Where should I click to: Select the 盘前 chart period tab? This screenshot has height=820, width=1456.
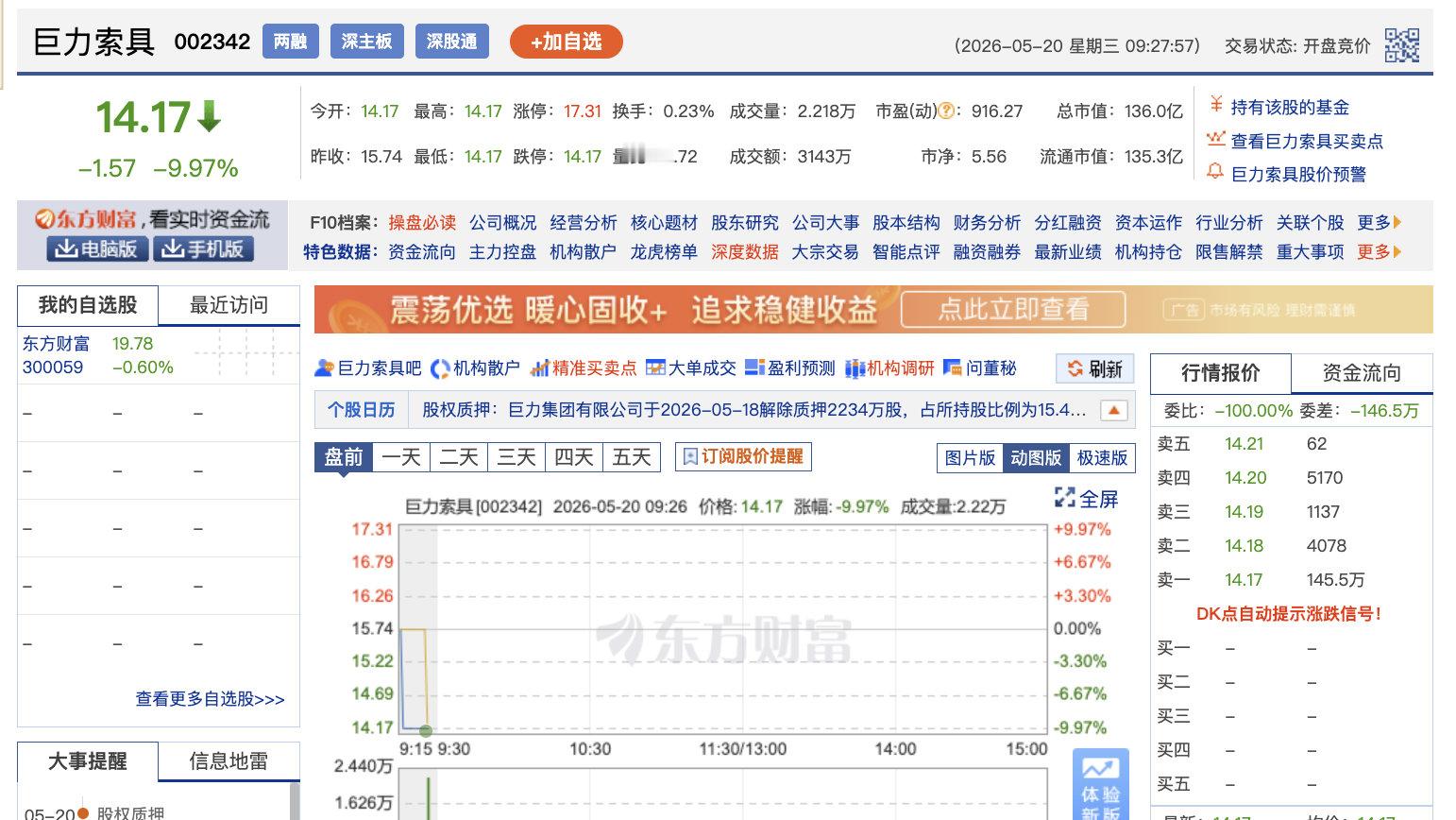click(344, 457)
